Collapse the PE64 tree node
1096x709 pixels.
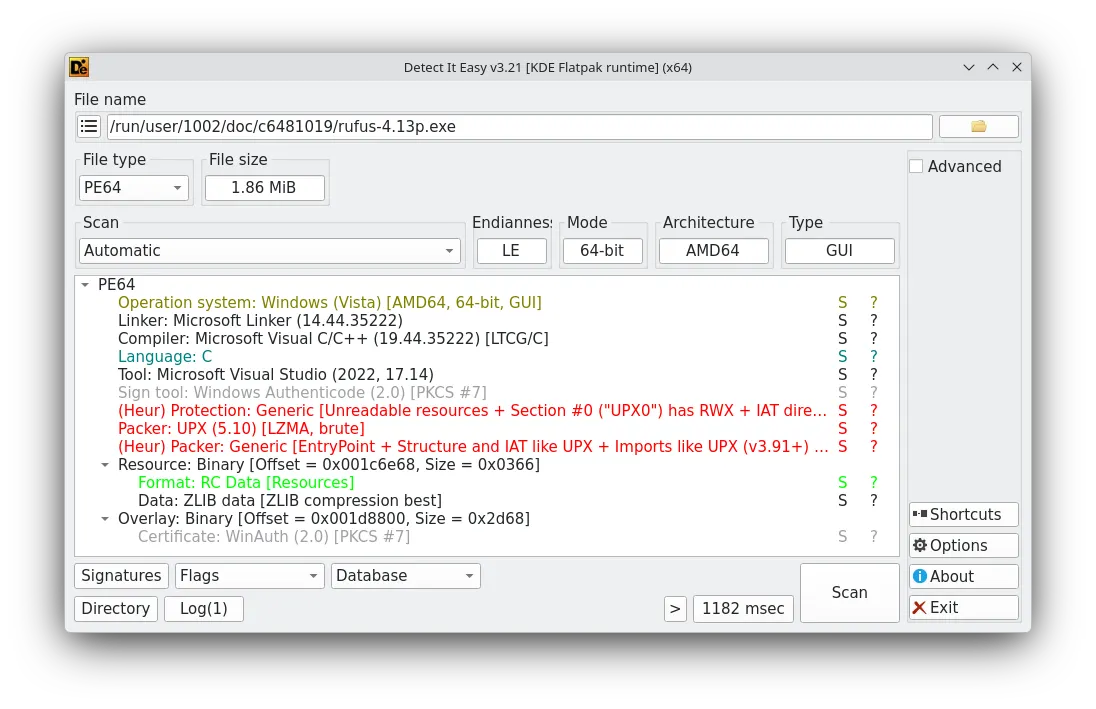[x=85, y=285]
